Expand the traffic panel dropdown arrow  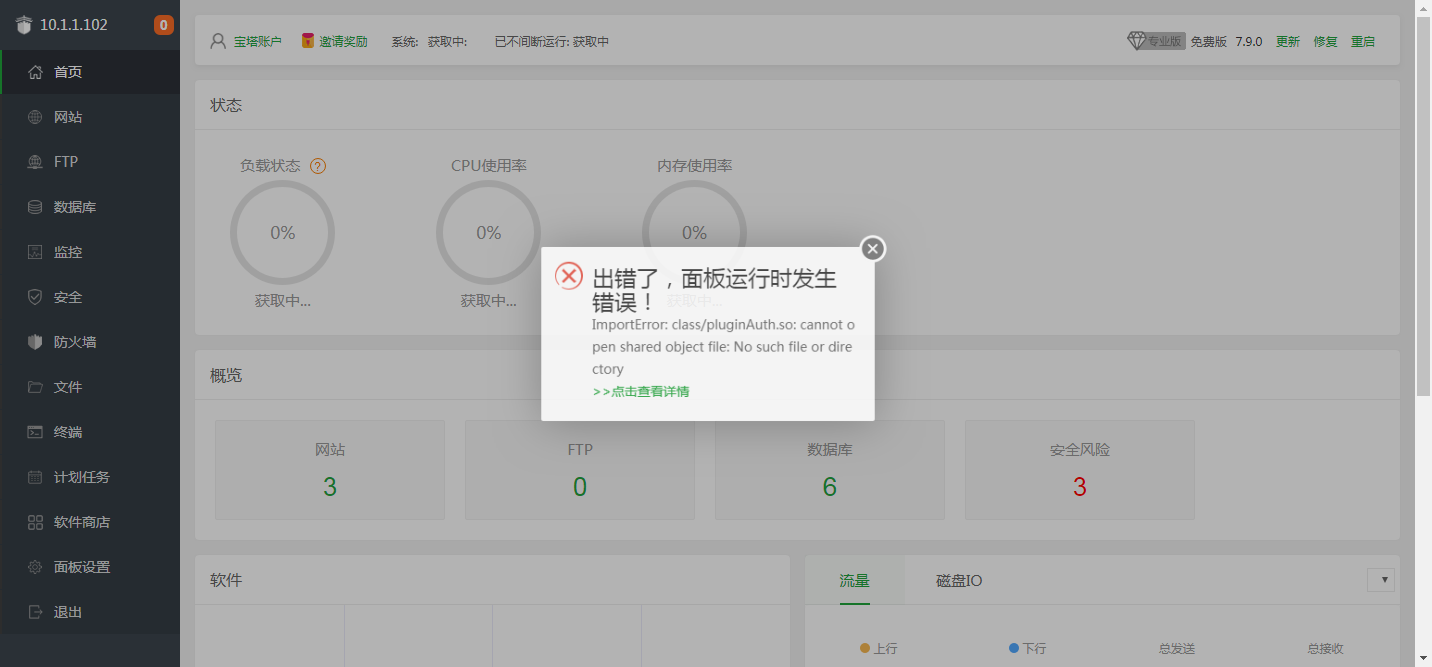coord(1381,580)
